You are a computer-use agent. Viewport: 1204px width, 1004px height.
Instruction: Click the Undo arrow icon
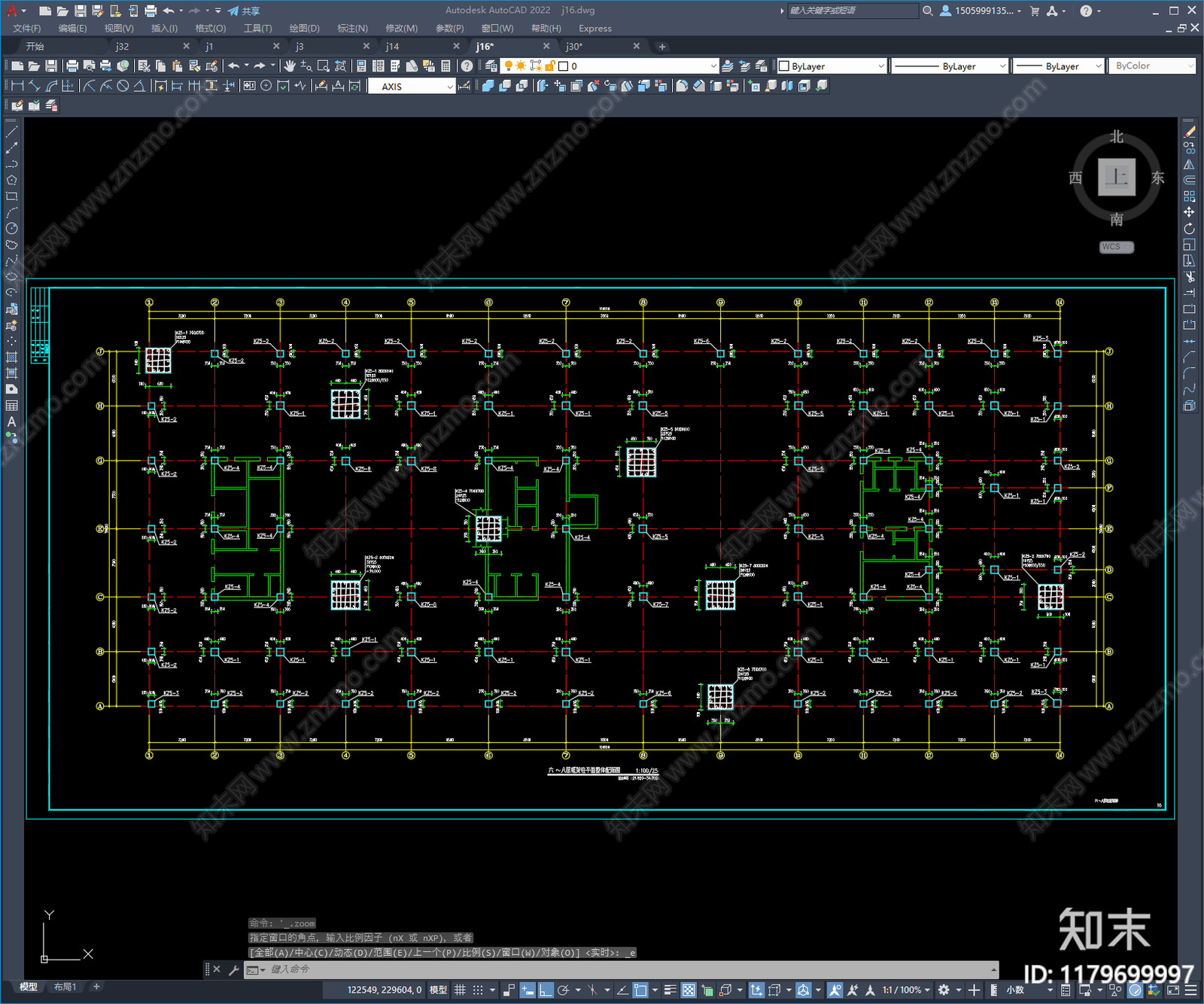click(x=234, y=66)
